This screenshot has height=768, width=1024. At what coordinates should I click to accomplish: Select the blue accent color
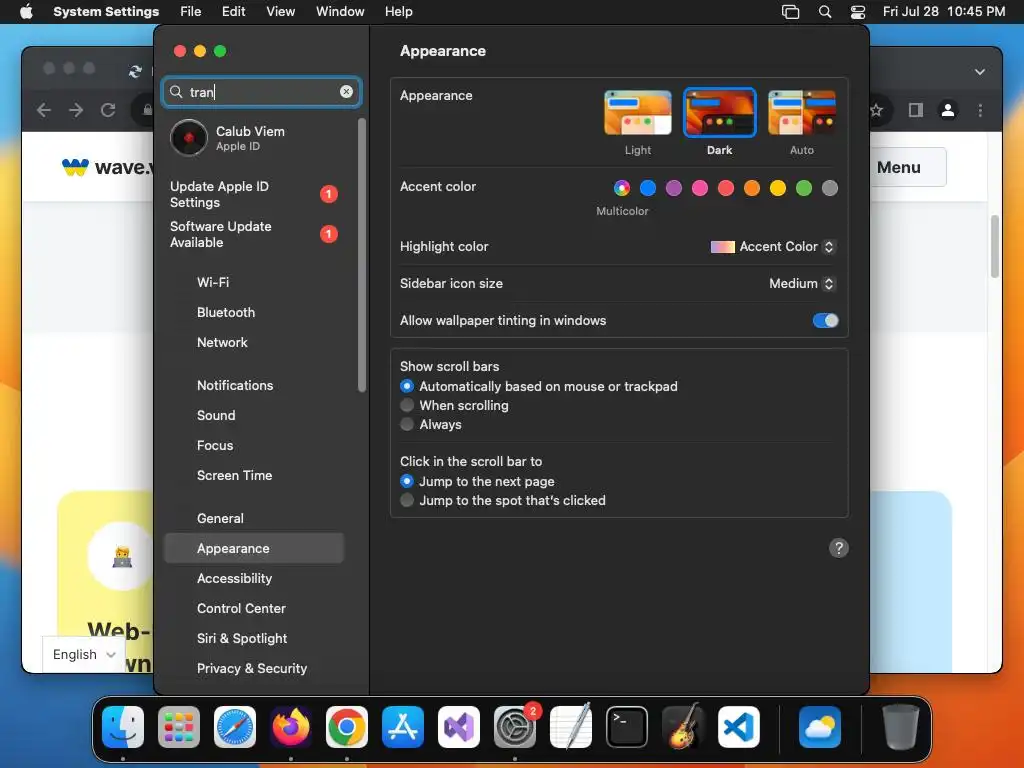coord(648,188)
